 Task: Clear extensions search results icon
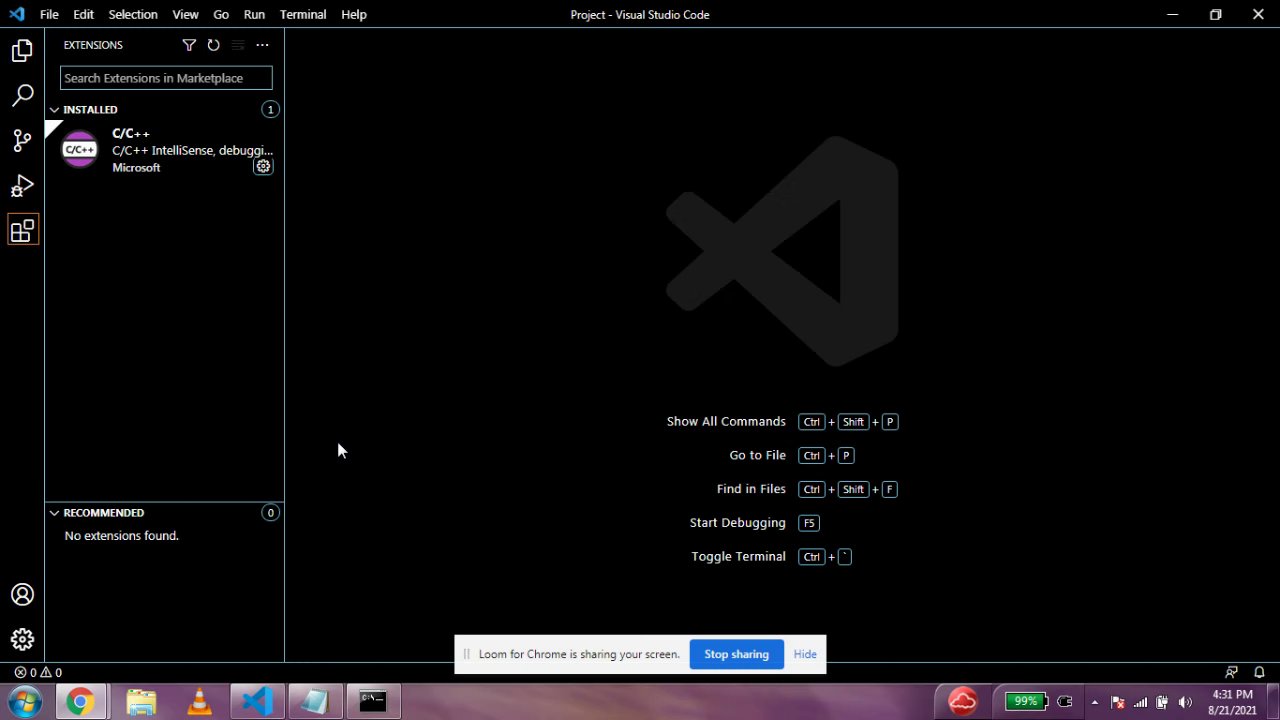(238, 45)
